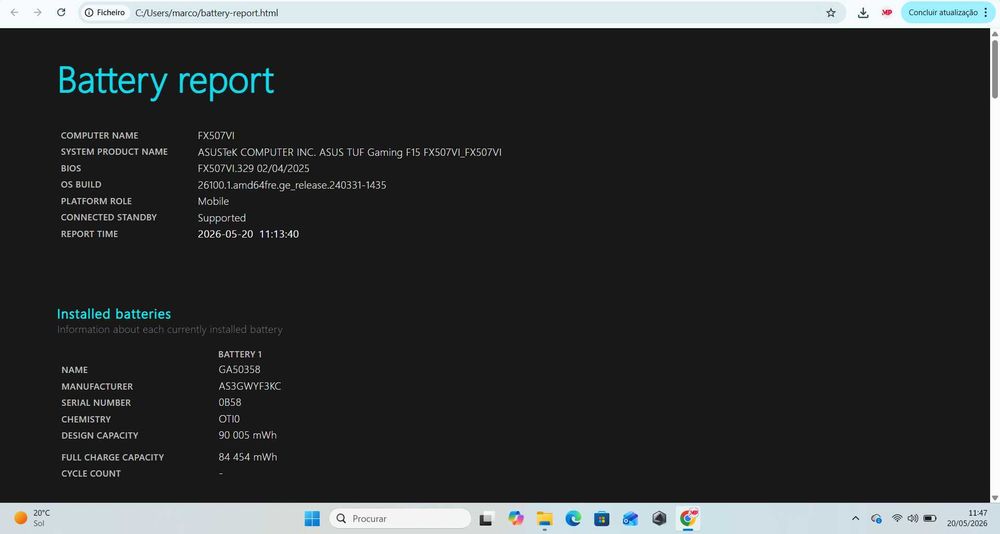Expand the hidden system tray icons

pos(855,518)
